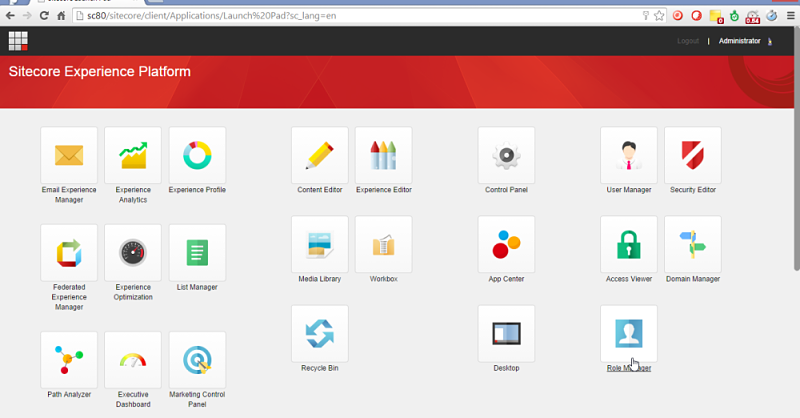Launch Role Manager tile
Viewport: 800px width, 418px height.
629,334
